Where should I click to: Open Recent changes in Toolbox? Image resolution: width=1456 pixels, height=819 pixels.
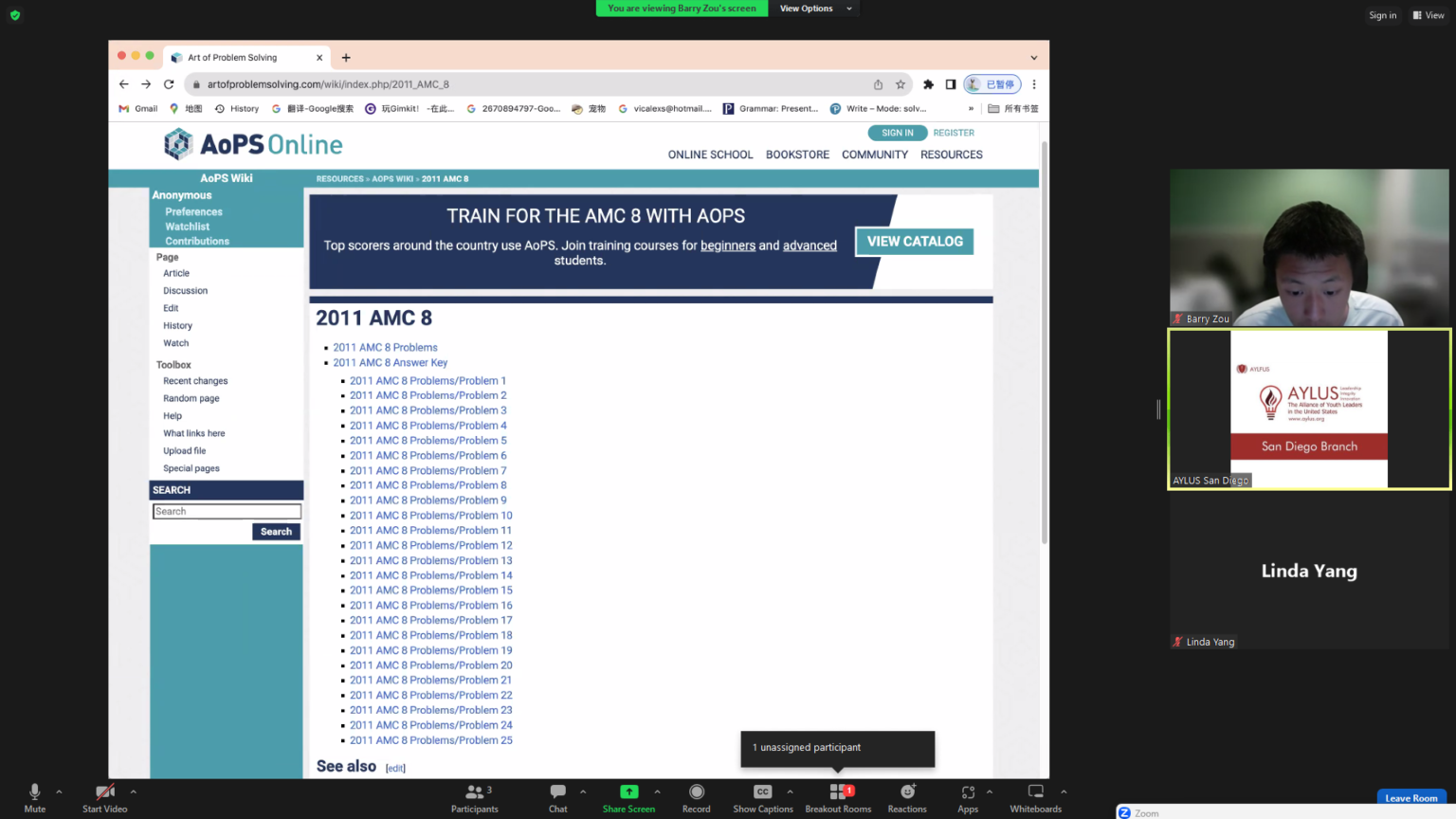pos(195,381)
